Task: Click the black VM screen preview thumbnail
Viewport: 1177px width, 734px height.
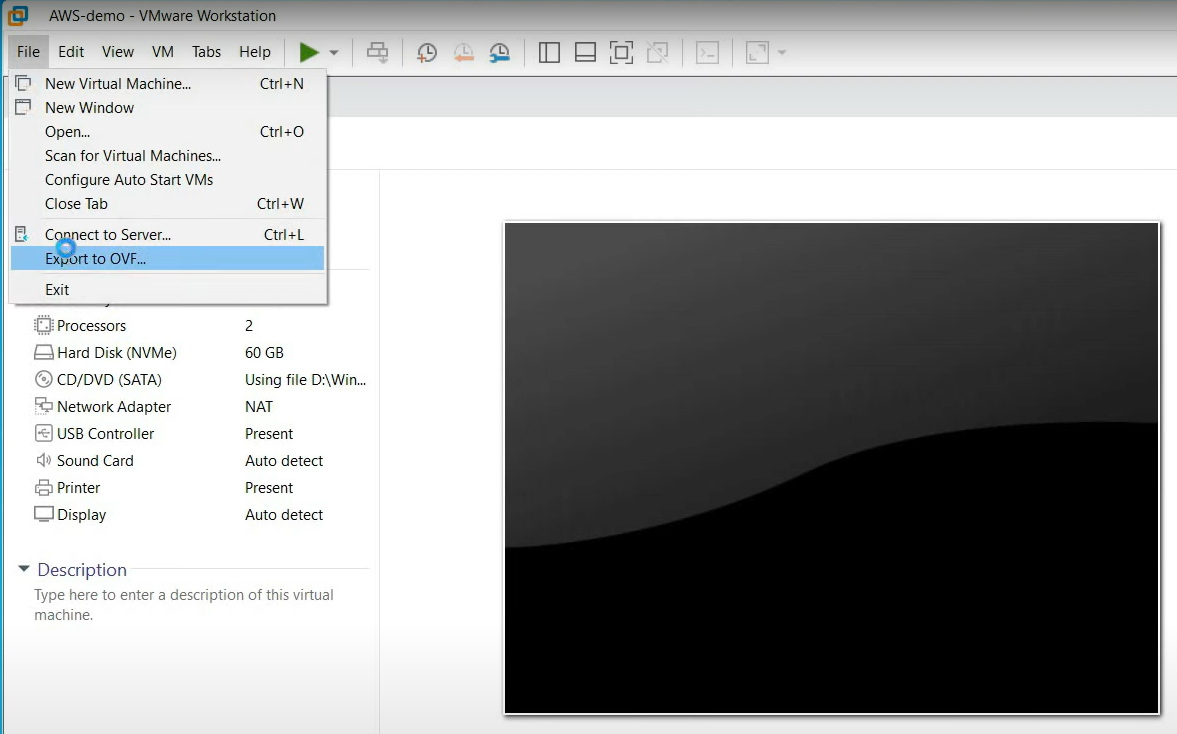Action: click(832, 468)
